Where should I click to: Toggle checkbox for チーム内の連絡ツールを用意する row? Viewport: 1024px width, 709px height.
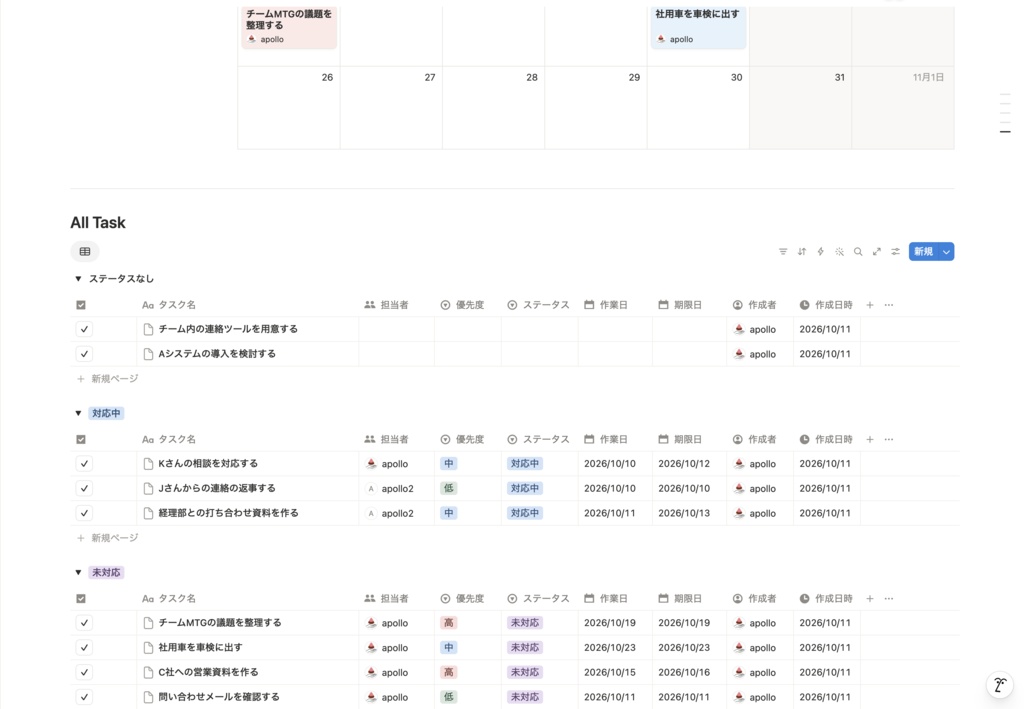[84, 329]
